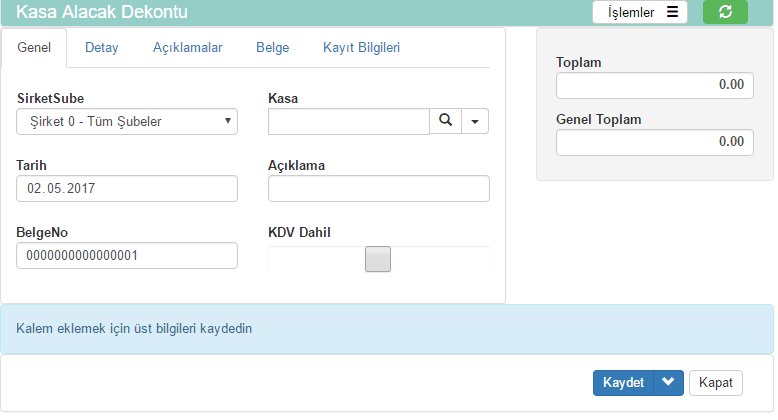Select the Genel tab

pyautogui.click(x=34, y=47)
